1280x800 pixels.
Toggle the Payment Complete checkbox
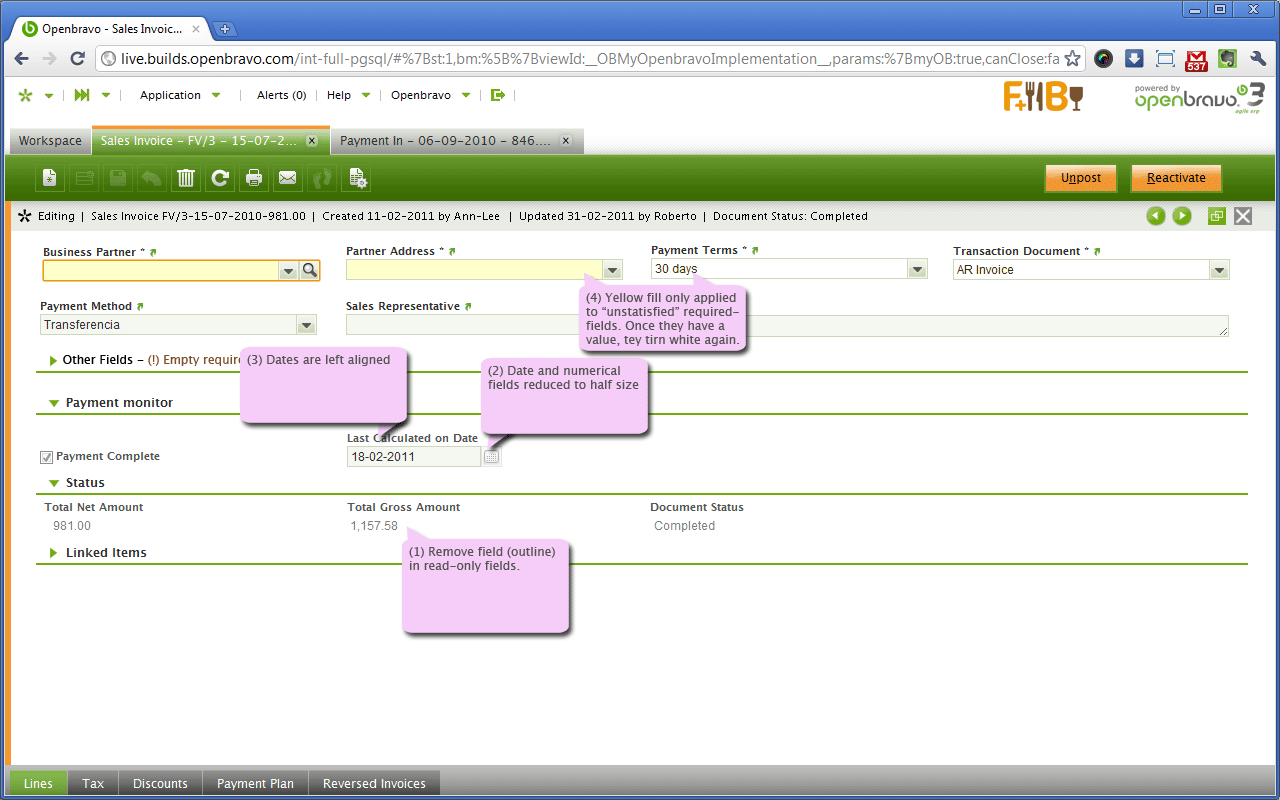click(46, 457)
